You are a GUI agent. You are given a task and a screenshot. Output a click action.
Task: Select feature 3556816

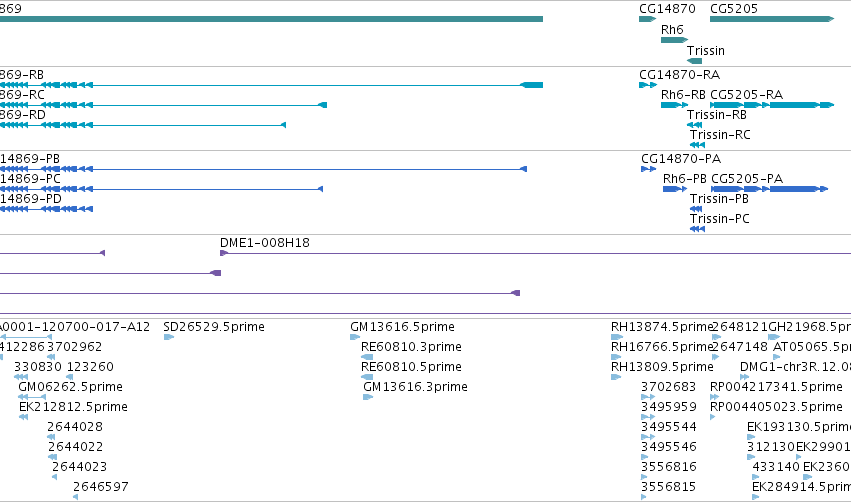644,478
